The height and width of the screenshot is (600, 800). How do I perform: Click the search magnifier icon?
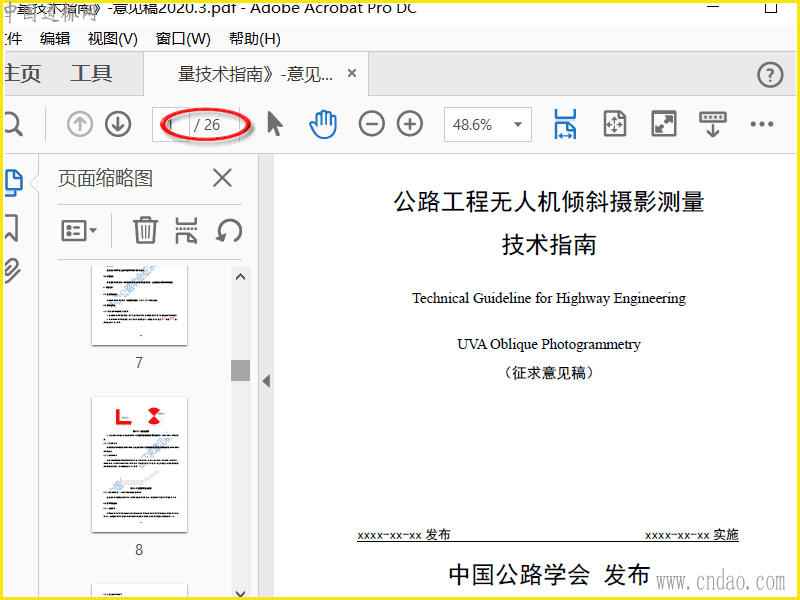[x=13, y=124]
